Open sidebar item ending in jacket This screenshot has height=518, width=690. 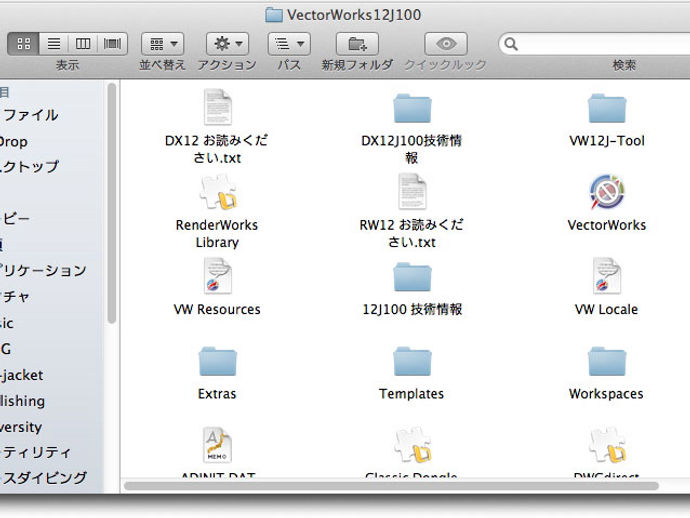[22, 375]
